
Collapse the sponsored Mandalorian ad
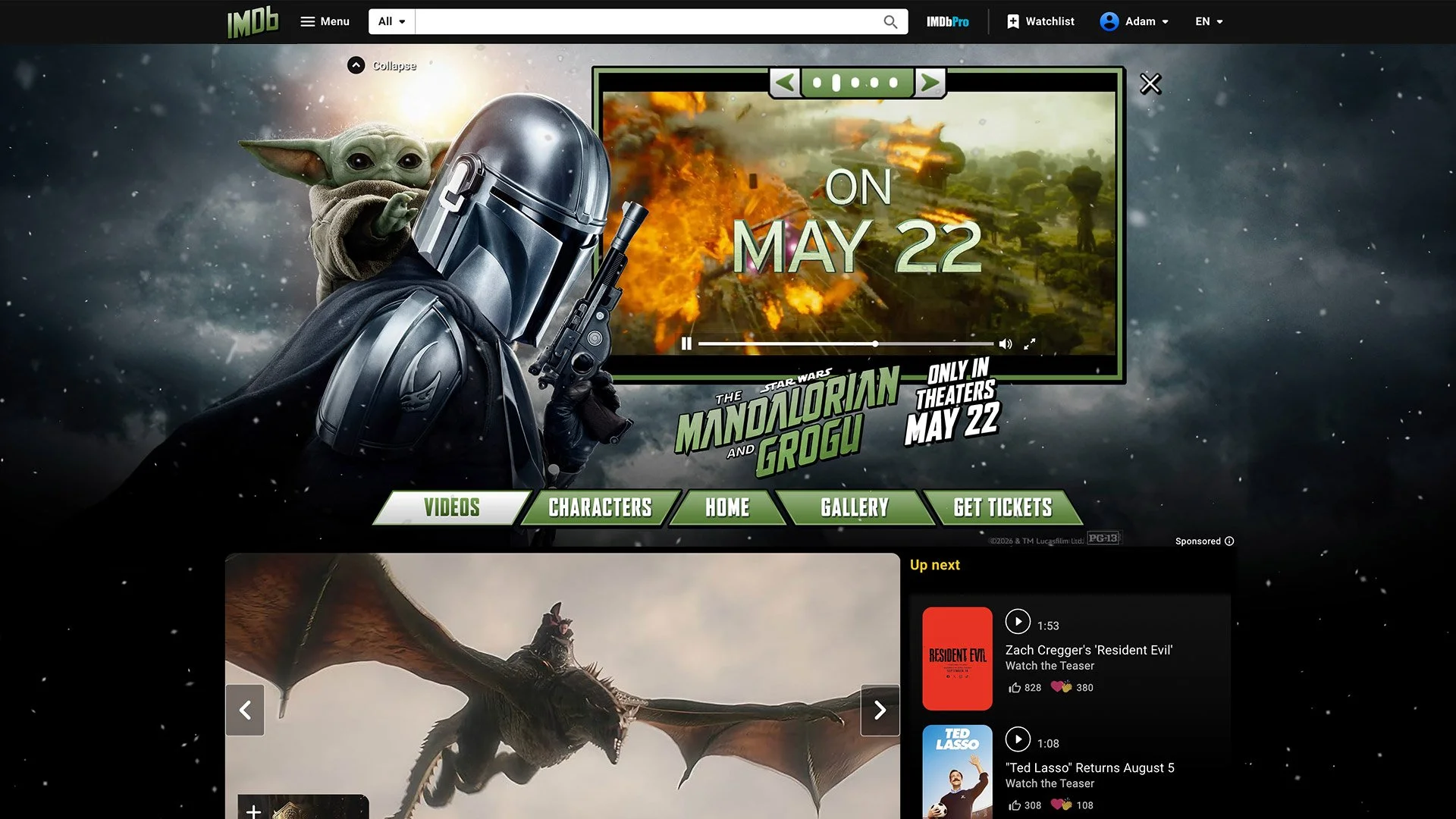click(x=382, y=65)
